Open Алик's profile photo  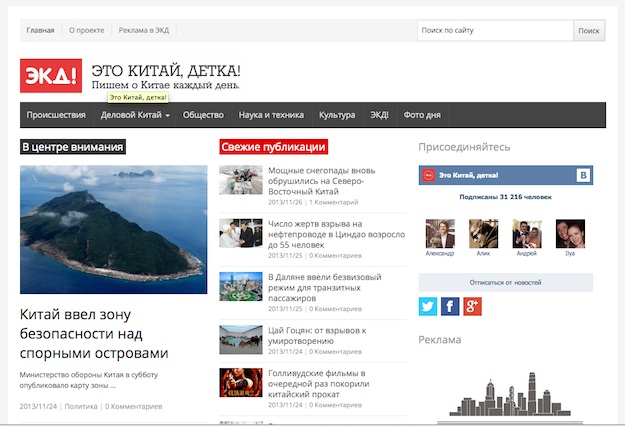point(483,234)
